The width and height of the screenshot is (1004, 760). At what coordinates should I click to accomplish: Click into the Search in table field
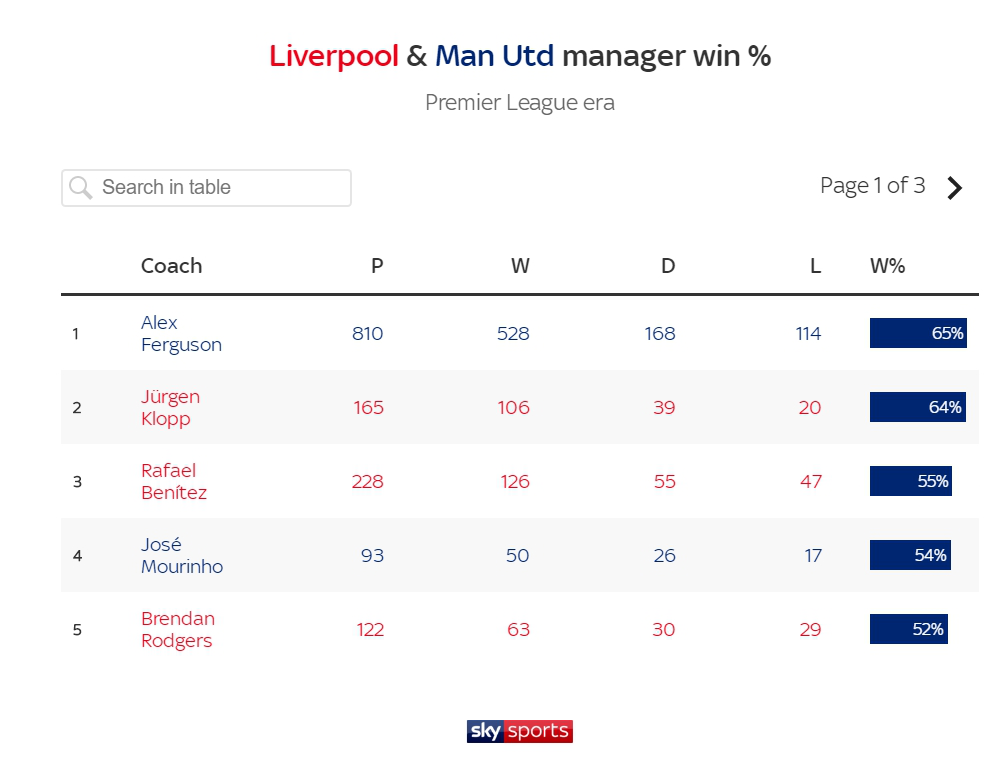(x=206, y=188)
